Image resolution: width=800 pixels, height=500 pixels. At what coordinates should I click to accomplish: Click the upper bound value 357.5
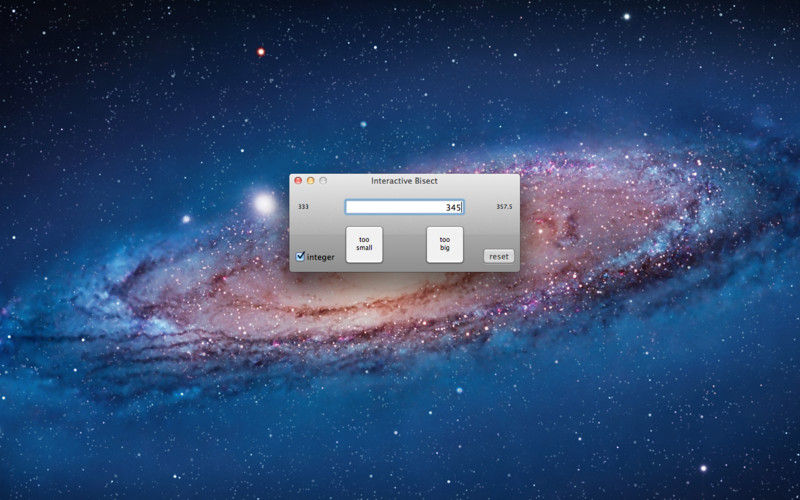coord(504,207)
